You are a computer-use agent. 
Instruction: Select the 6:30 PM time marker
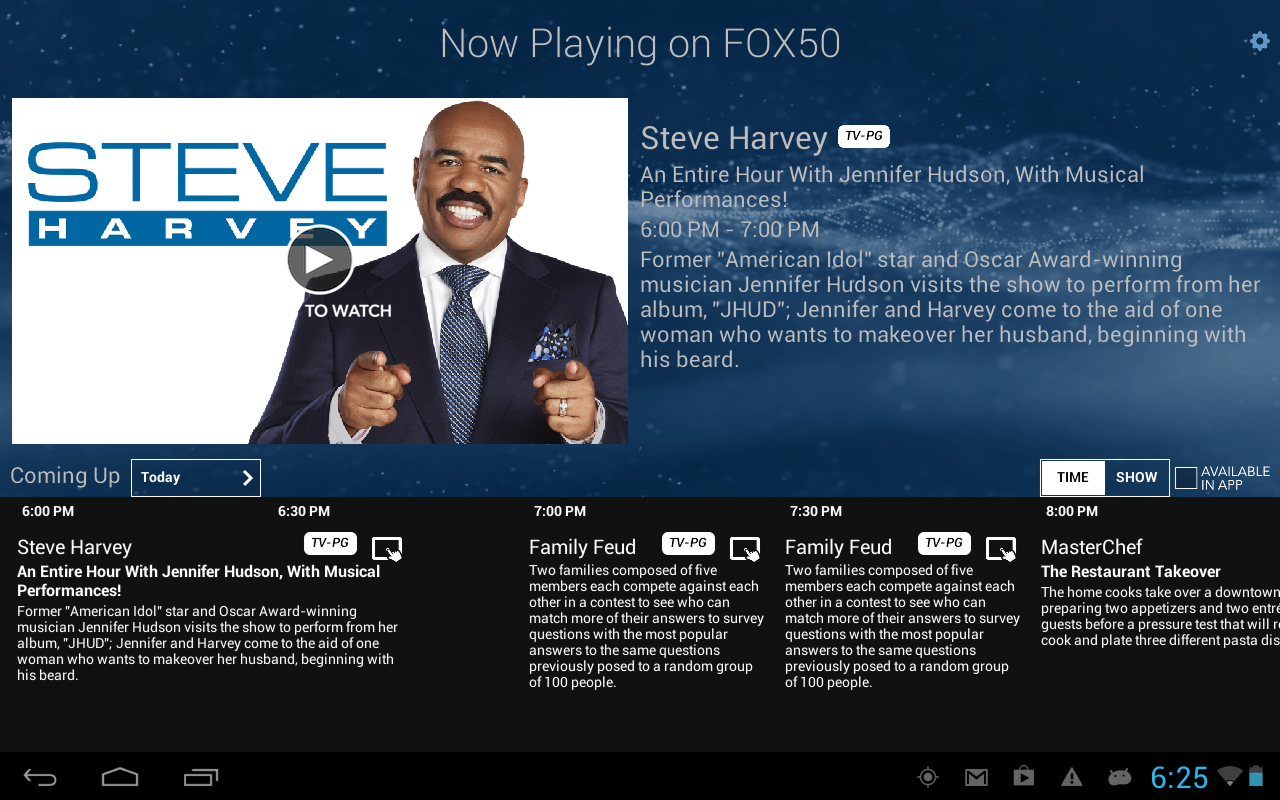coord(304,512)
